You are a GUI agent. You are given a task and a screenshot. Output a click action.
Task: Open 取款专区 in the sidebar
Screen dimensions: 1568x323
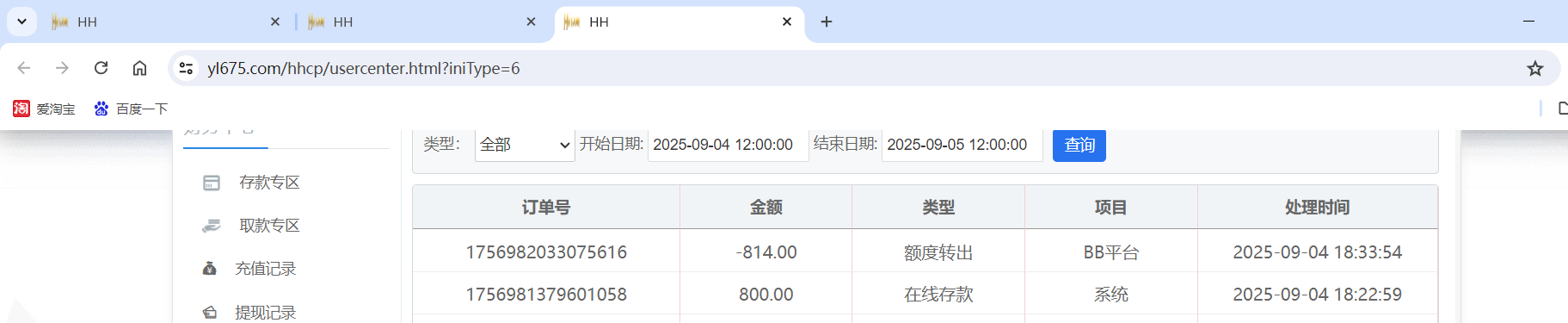(x=269, y=226)
